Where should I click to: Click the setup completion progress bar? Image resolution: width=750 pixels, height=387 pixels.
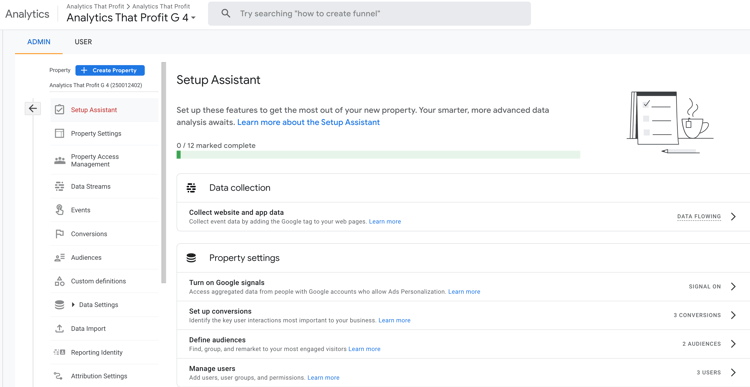(x=378, y=155)
